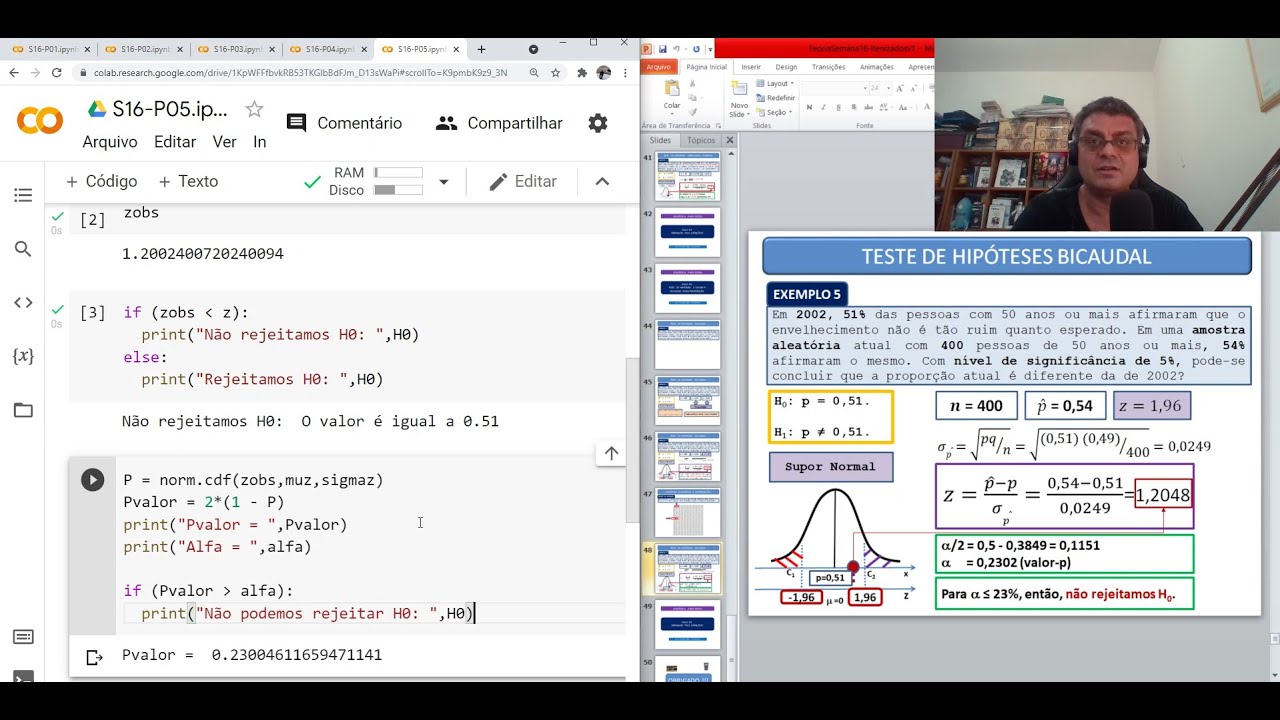Select slide 46 thumbnail in PowerPoint

(x=688, y=456)
